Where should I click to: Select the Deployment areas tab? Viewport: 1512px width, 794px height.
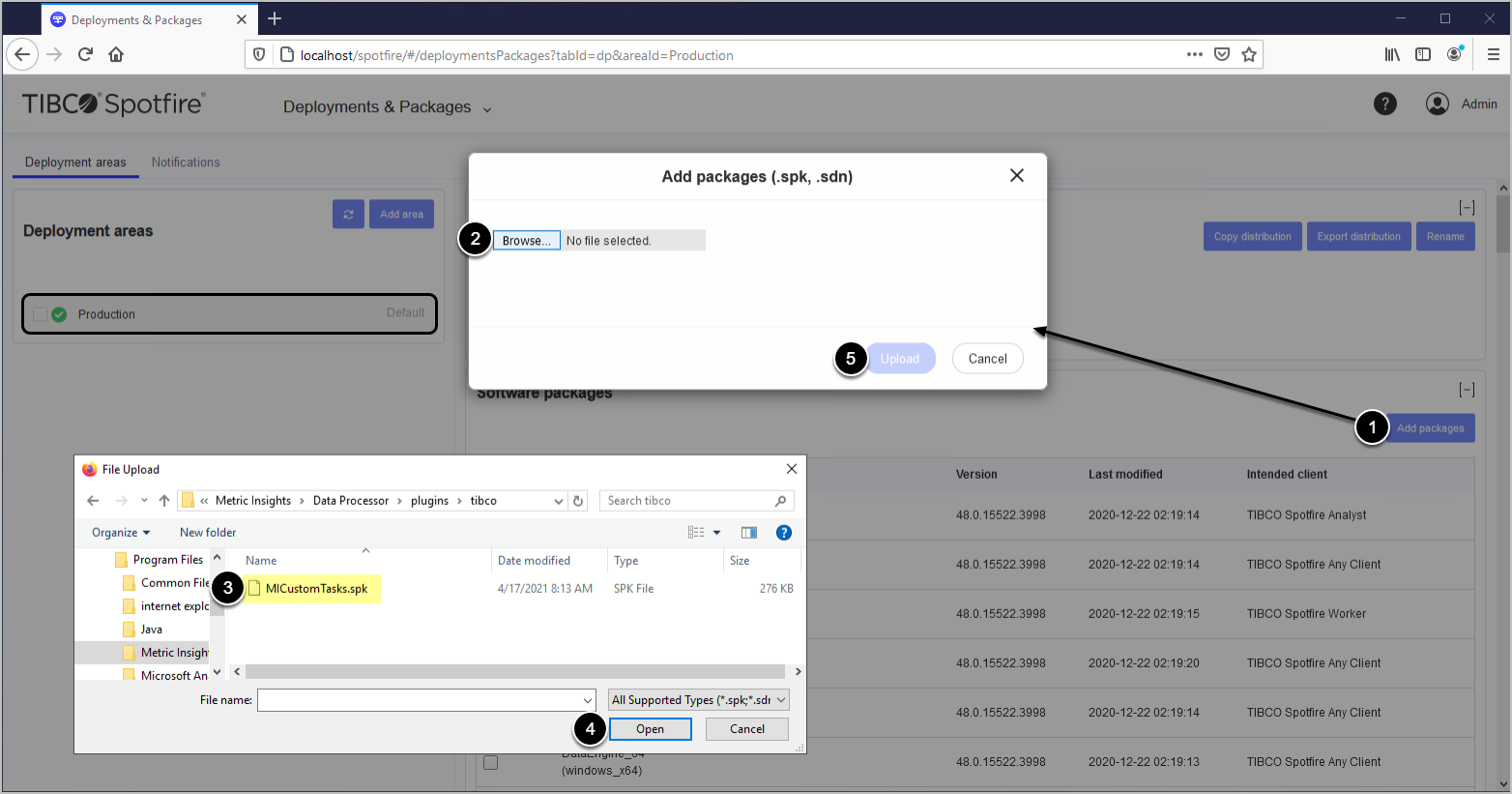tap(75, 162)
